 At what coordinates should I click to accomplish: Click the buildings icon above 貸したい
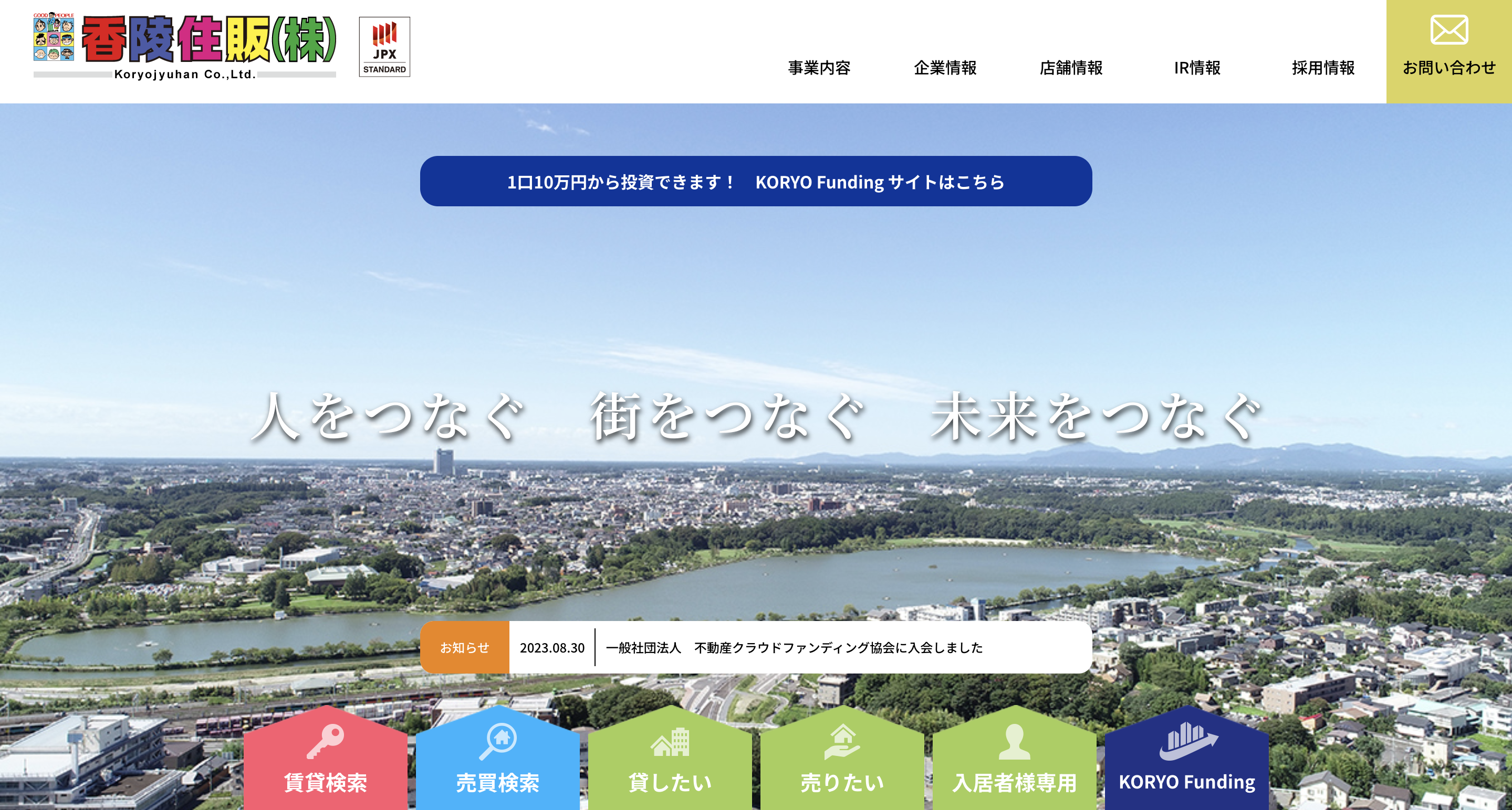(670, 742)
